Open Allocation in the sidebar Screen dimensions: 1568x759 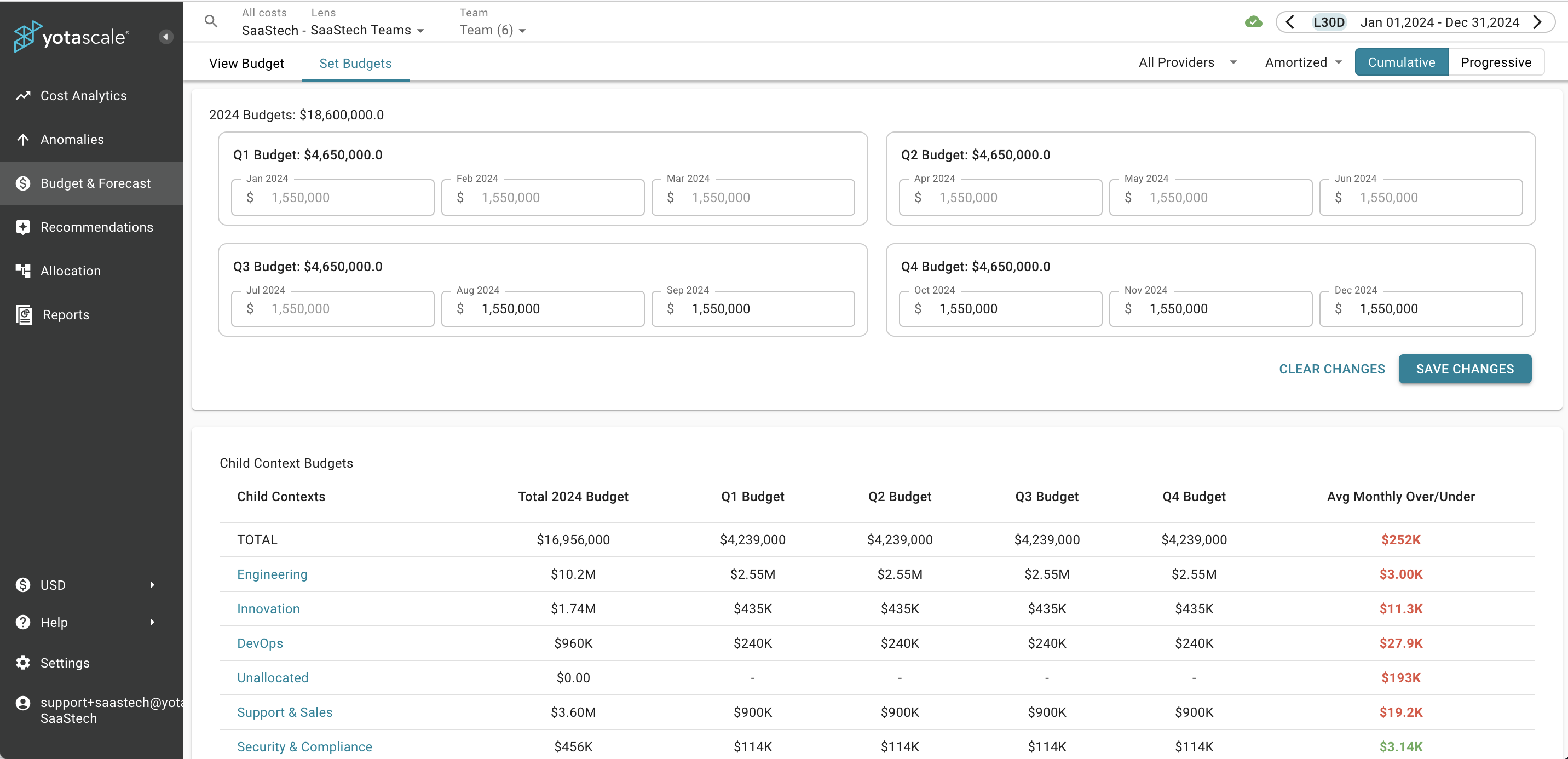point(91,271)
